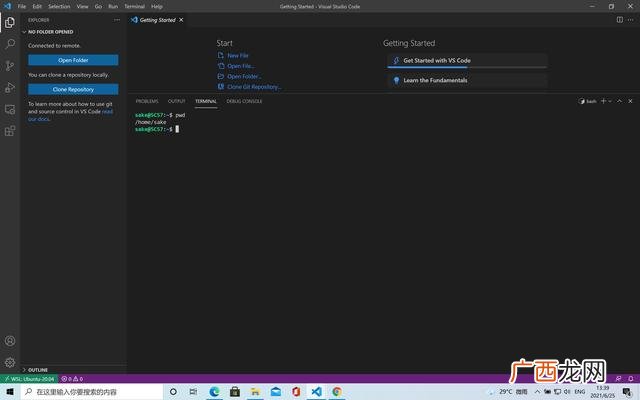Open notifications bell in status bar
Viewport: 640px width, 400px height.
[x=631, y=379]
